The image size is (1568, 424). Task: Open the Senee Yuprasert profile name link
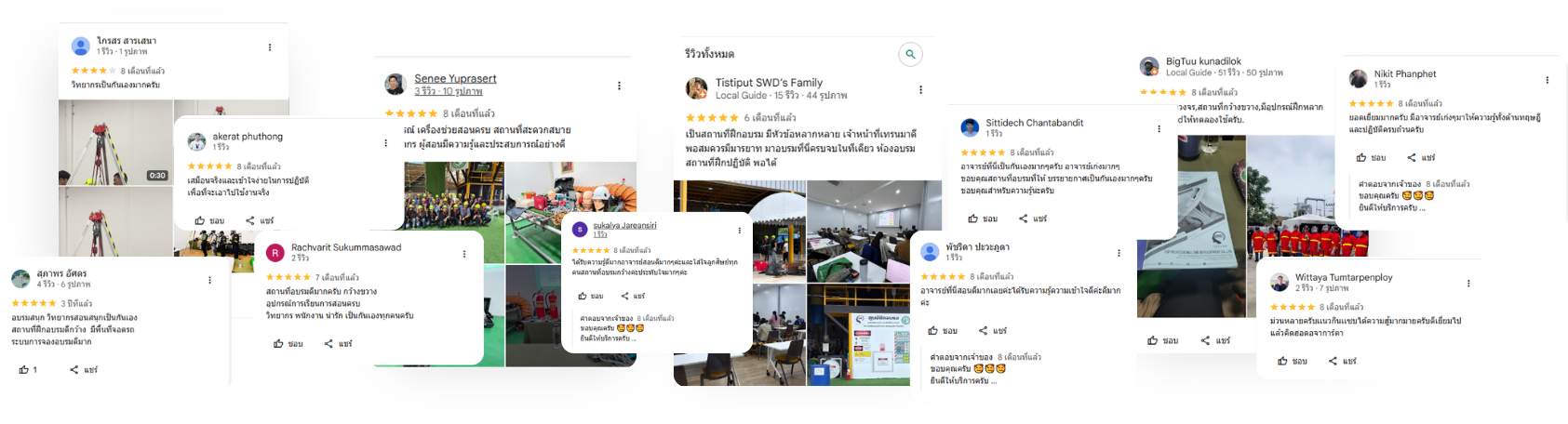[455, 78]
